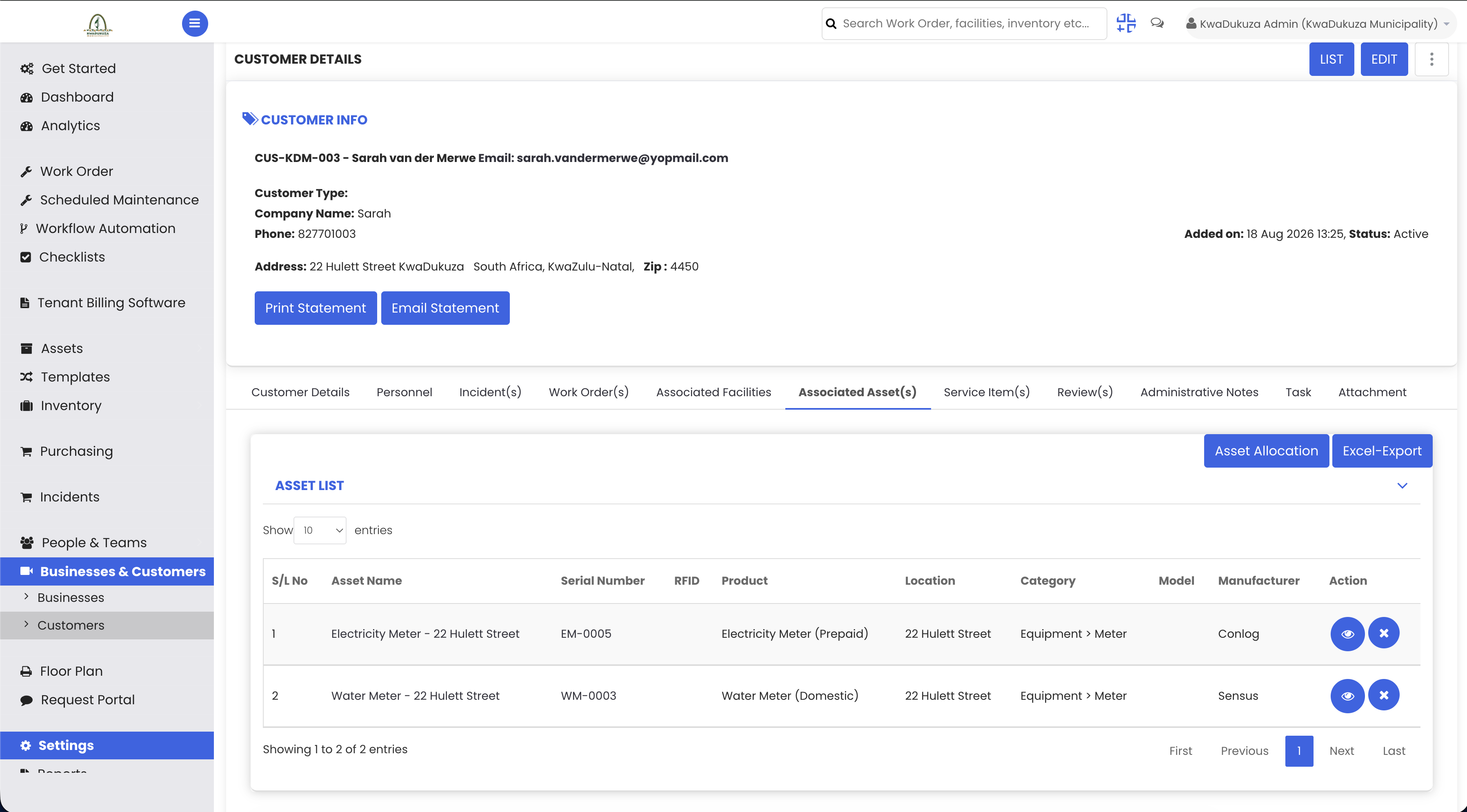The image size is (1467, 812).
Task: Click the Floor Plan printer icon
Action: click(26, 671)
